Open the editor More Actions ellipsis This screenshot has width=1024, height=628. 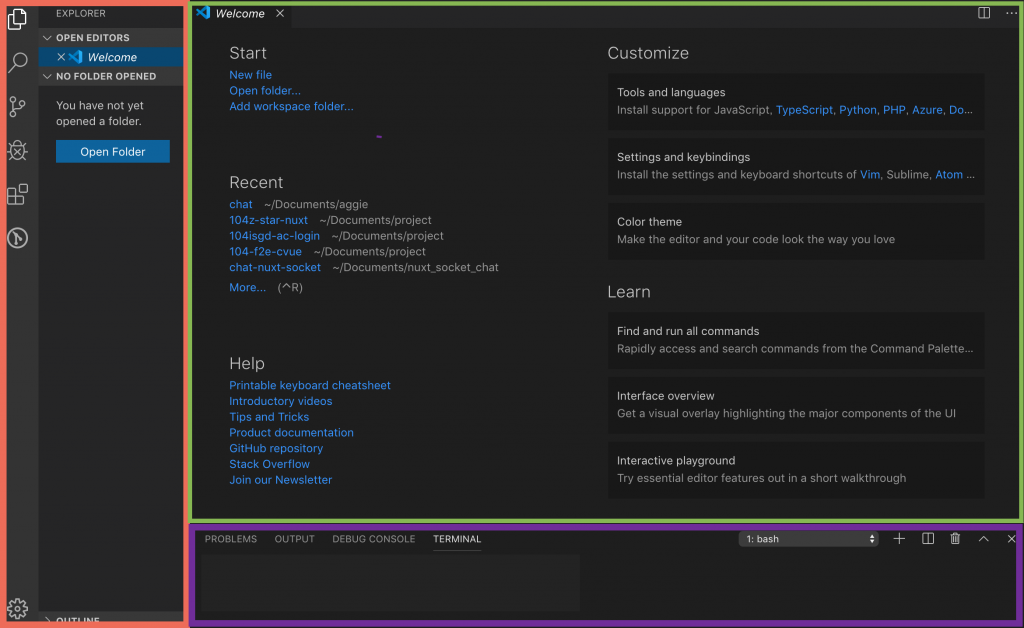click(1011, 13)
